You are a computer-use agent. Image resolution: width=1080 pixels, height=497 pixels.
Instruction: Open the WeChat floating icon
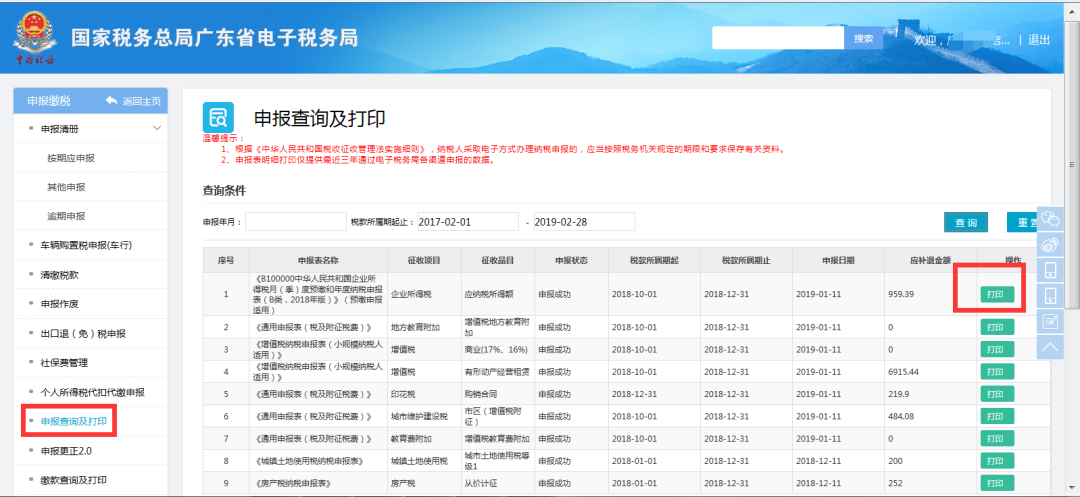[1050, 219]
